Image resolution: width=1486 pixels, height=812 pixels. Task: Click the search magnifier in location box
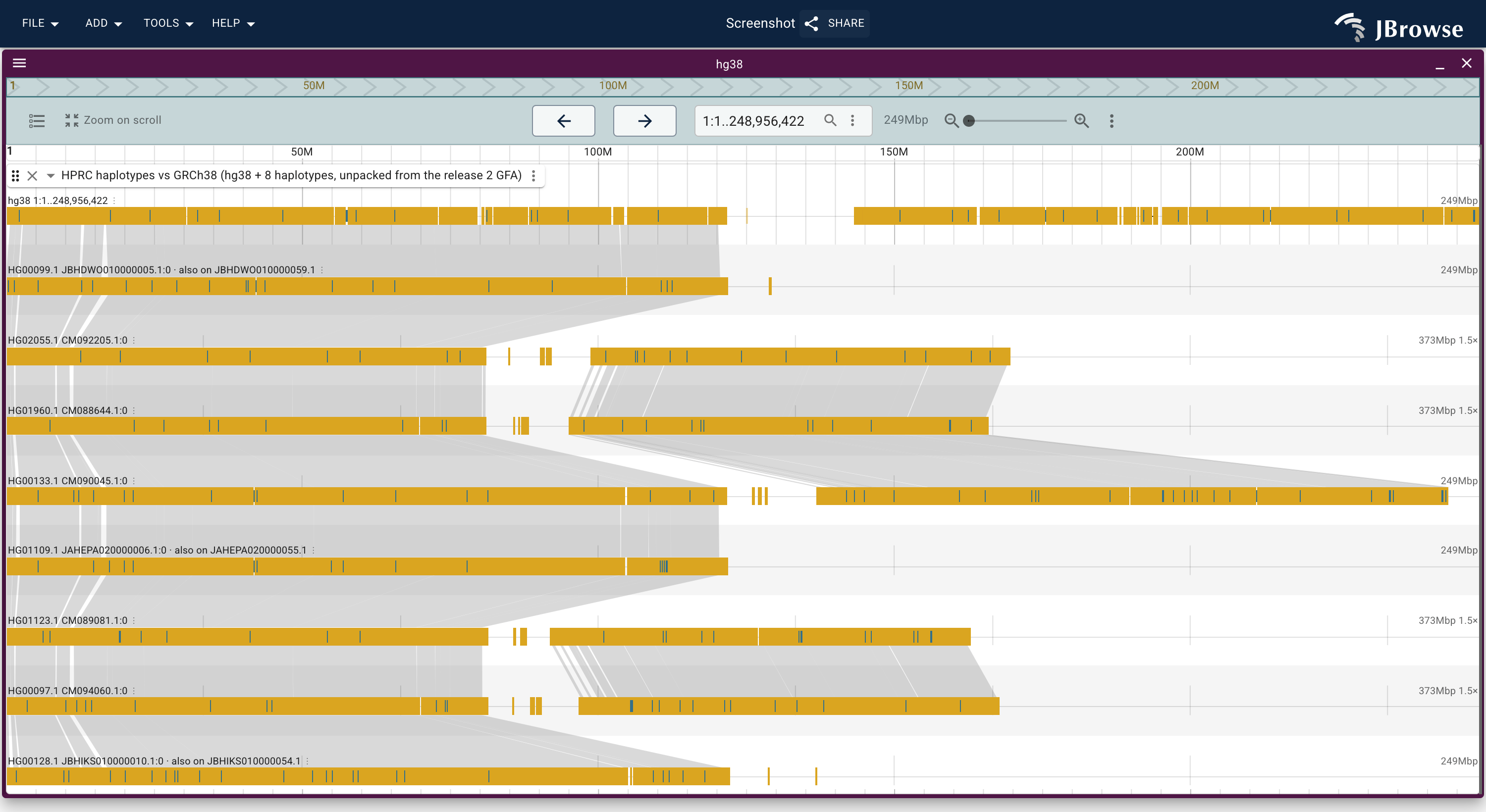tap(830, 120)
